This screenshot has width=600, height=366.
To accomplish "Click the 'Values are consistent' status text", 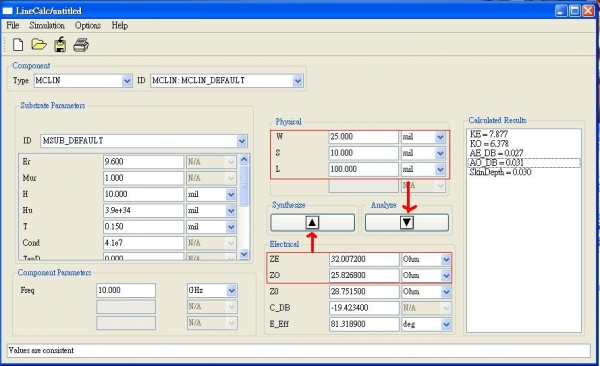I will [x=41, y=350].
